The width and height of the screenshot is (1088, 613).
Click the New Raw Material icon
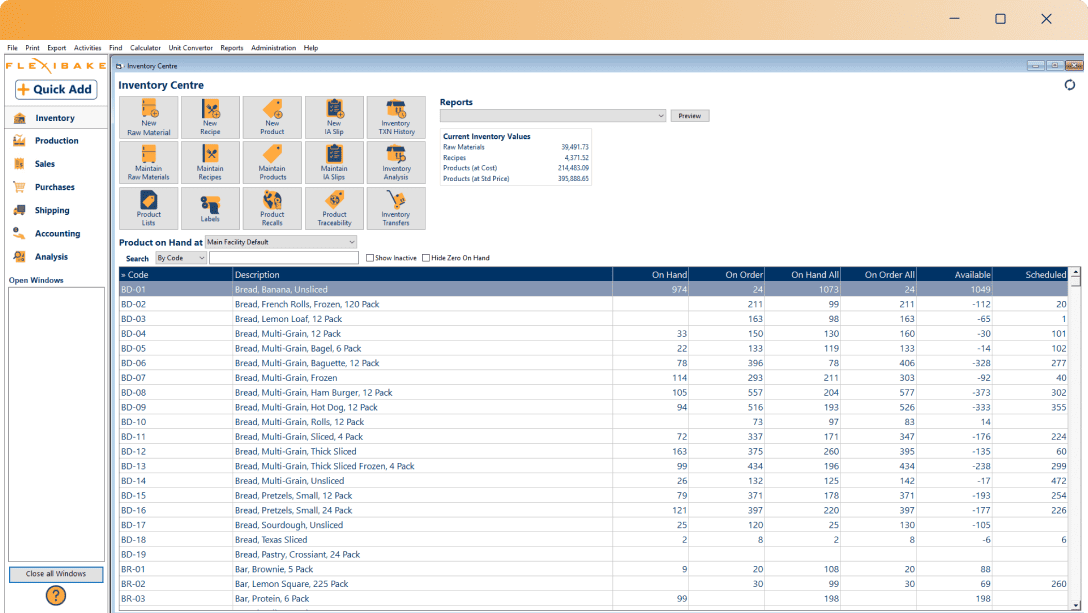(x=148, y=116)
